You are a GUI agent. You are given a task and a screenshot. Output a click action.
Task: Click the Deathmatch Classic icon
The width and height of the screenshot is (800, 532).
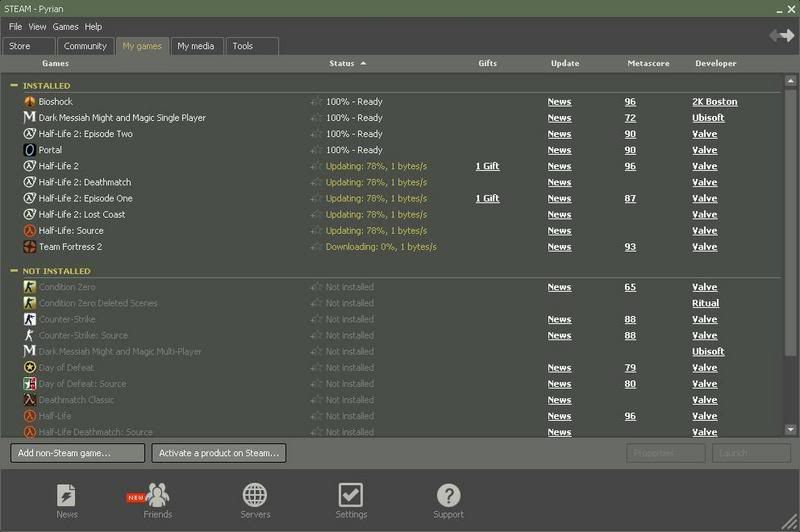point(30,400)
